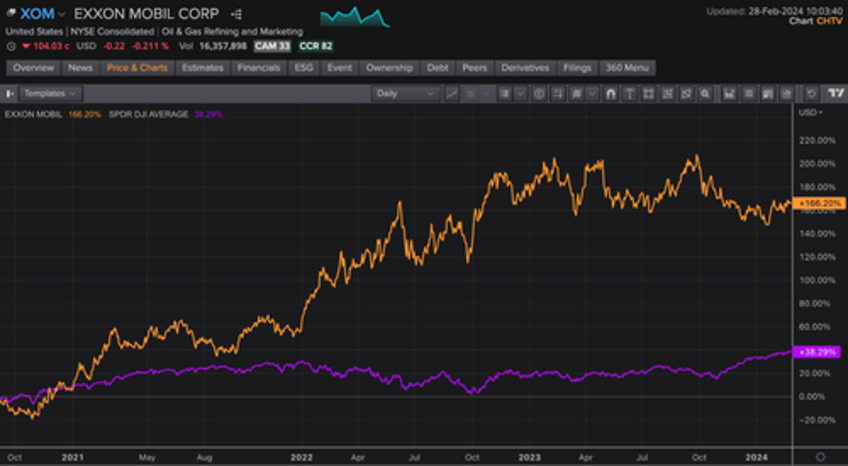Click the blue XOM ticker symbol
The image size is (848, 466).
pyautogui.click(x=37, y=14)
